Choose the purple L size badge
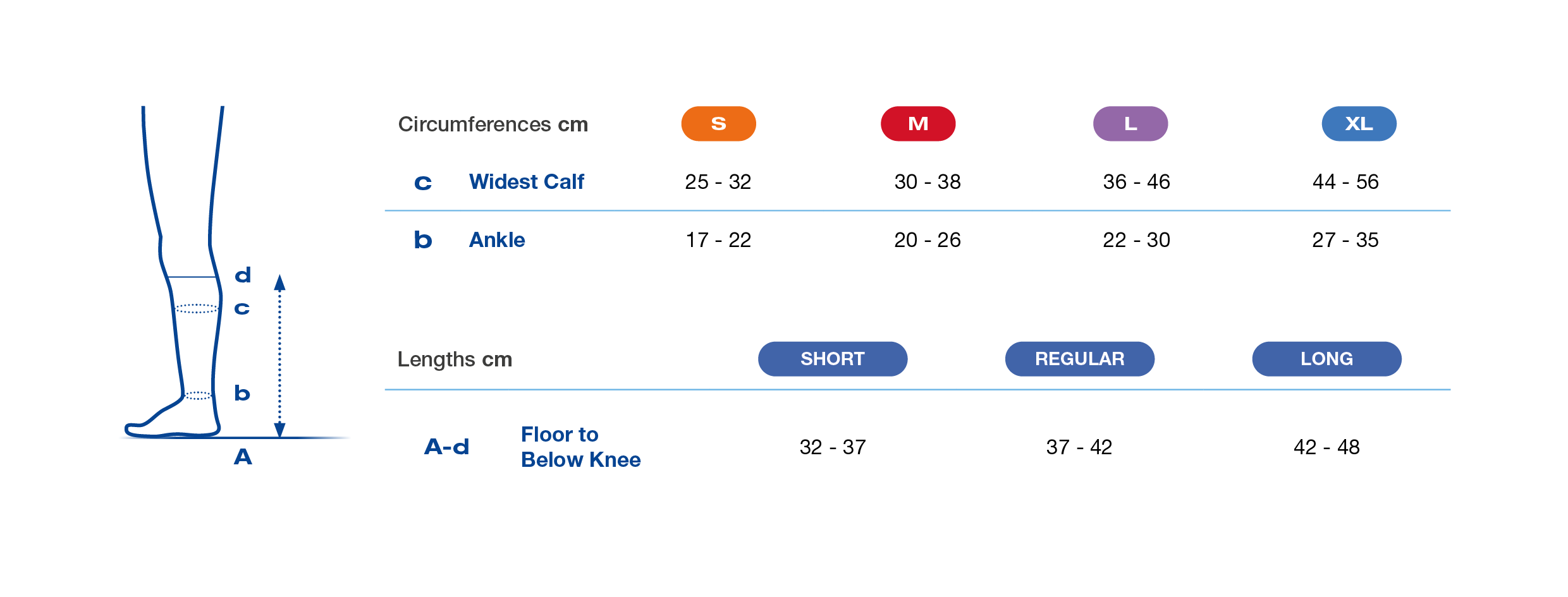The height and width of the screenshot is (597, 1568). coord(1130,124)
